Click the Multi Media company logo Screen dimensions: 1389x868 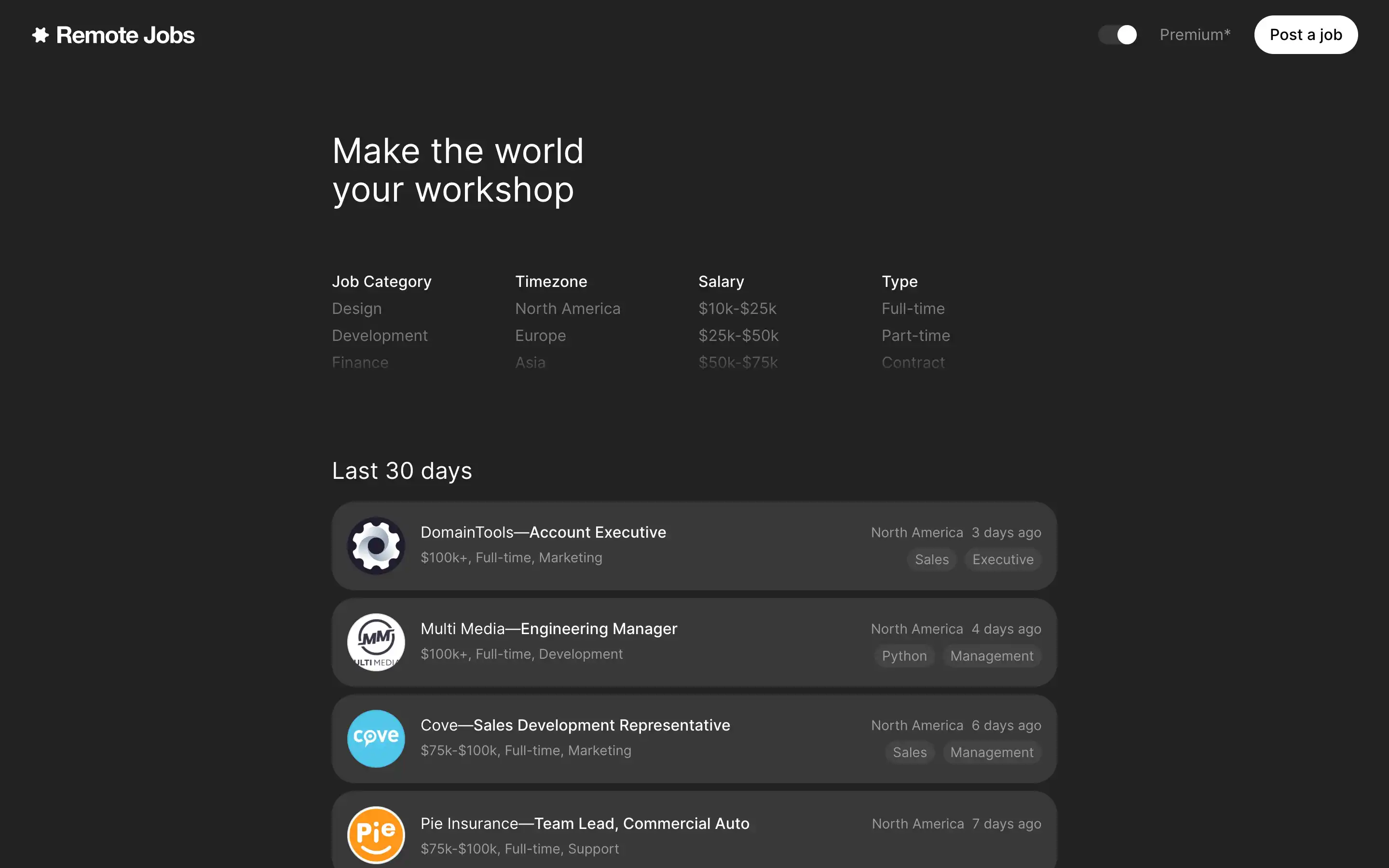coord(376,642)
